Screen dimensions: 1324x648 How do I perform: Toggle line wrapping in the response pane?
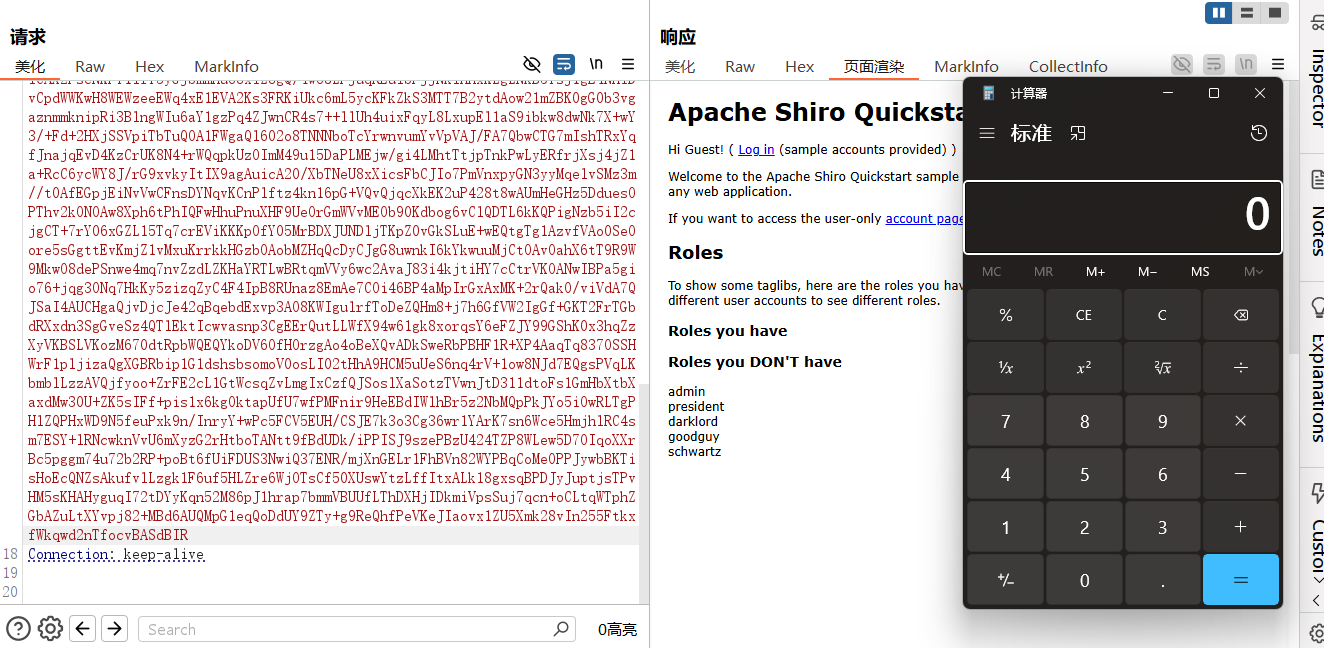point(1214,64)
